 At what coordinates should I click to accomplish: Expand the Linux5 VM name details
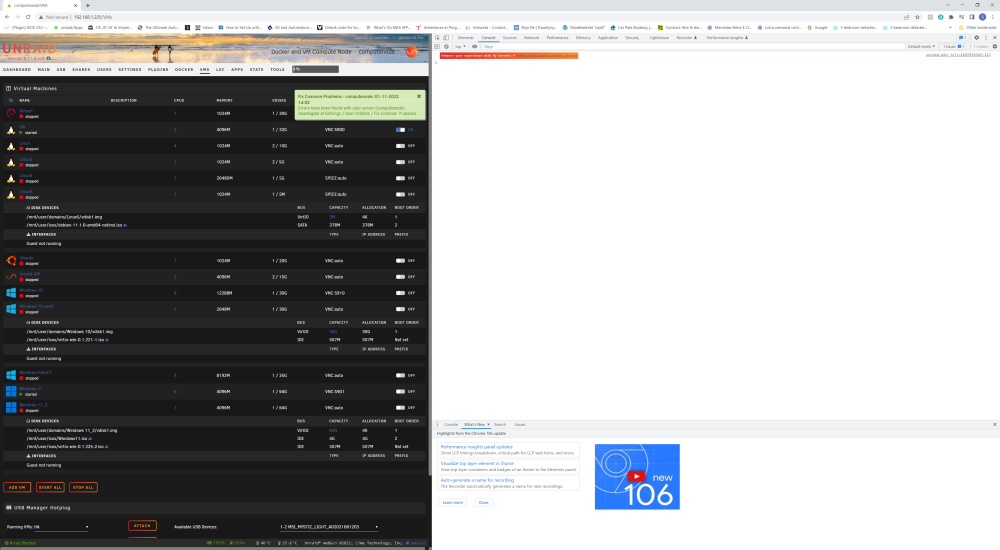tap(26, 191)
